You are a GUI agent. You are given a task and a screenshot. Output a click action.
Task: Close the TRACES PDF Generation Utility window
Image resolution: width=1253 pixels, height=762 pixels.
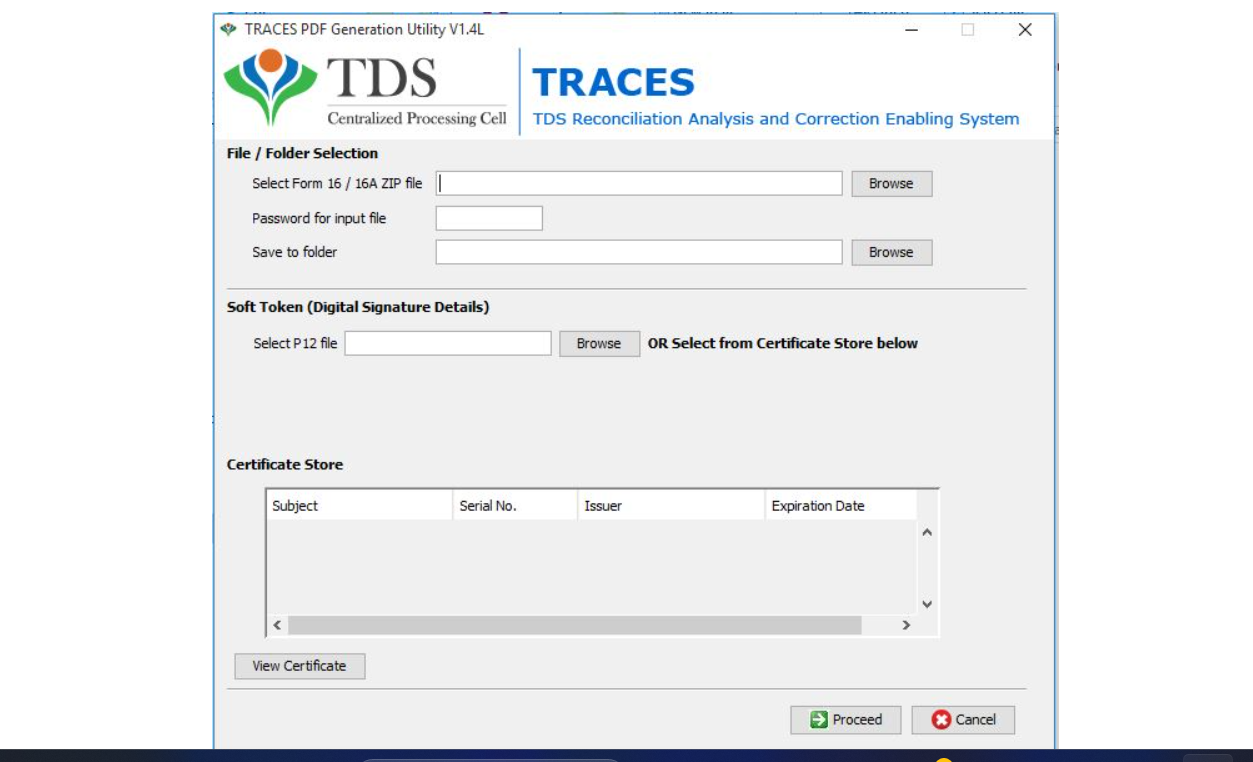click(x=1025, y=30)
